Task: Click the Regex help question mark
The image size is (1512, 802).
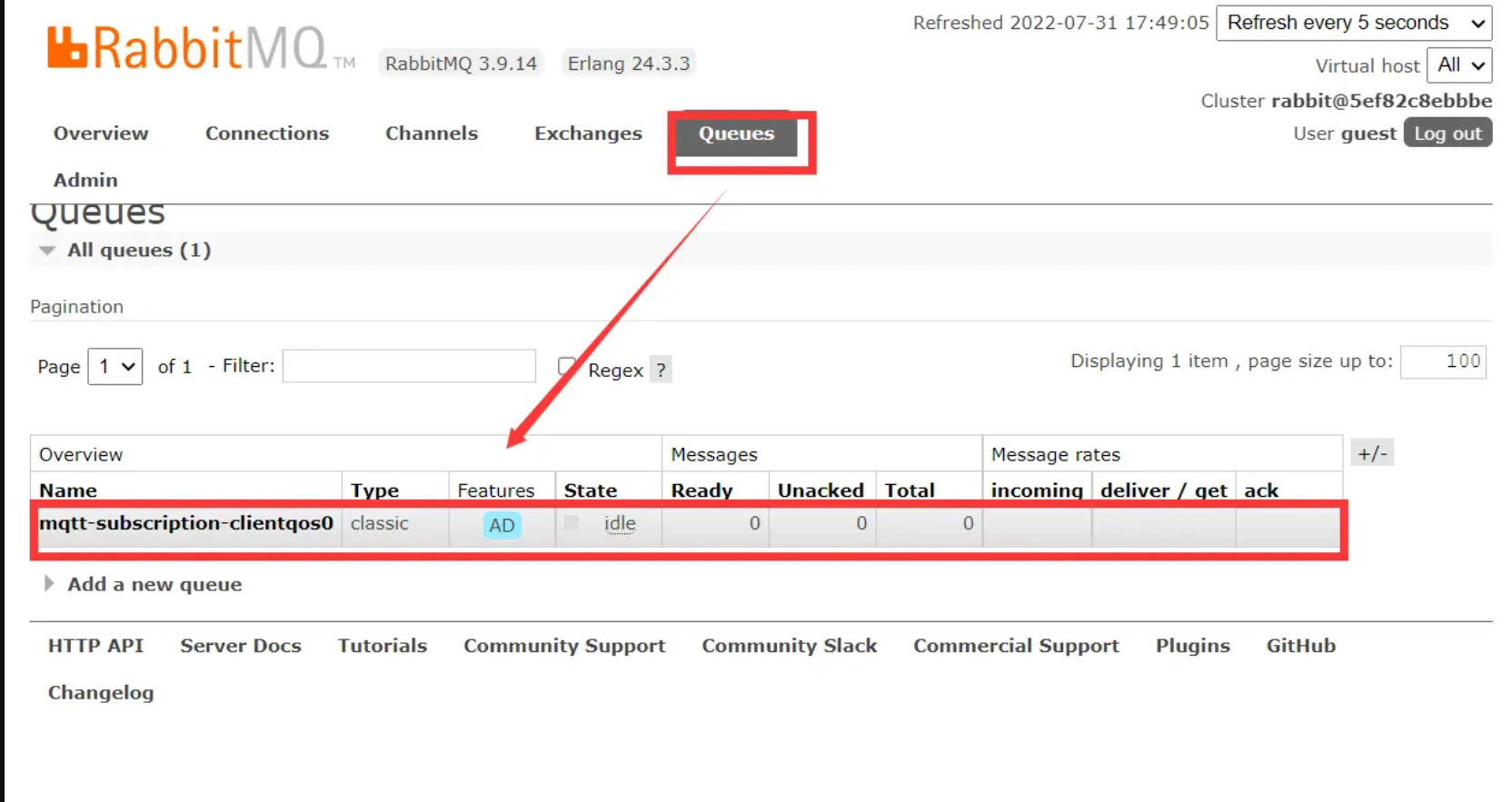Action: tap(661, 370)
